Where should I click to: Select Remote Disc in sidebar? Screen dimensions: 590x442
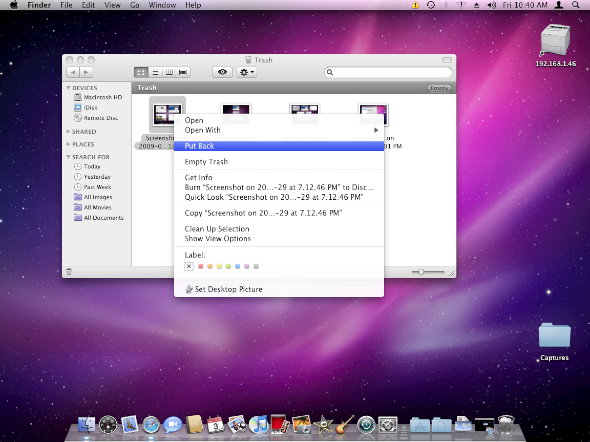[x=96, y=118]
